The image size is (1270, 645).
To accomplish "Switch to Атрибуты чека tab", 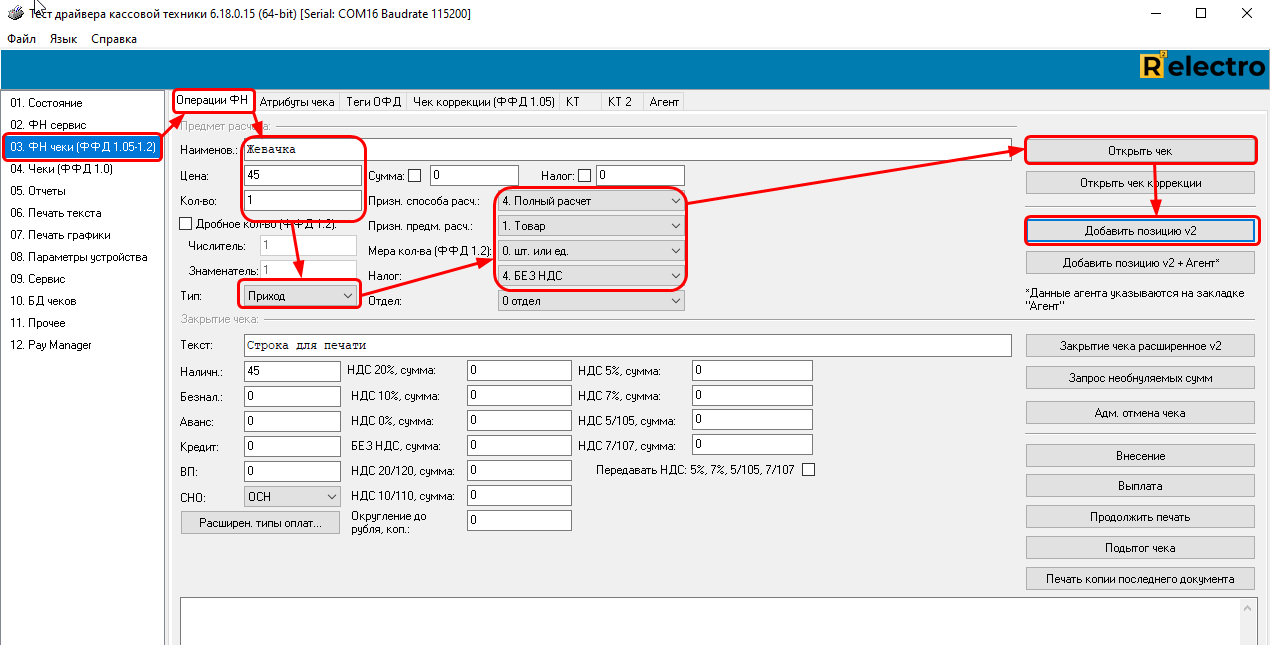I will click(297, 102).
